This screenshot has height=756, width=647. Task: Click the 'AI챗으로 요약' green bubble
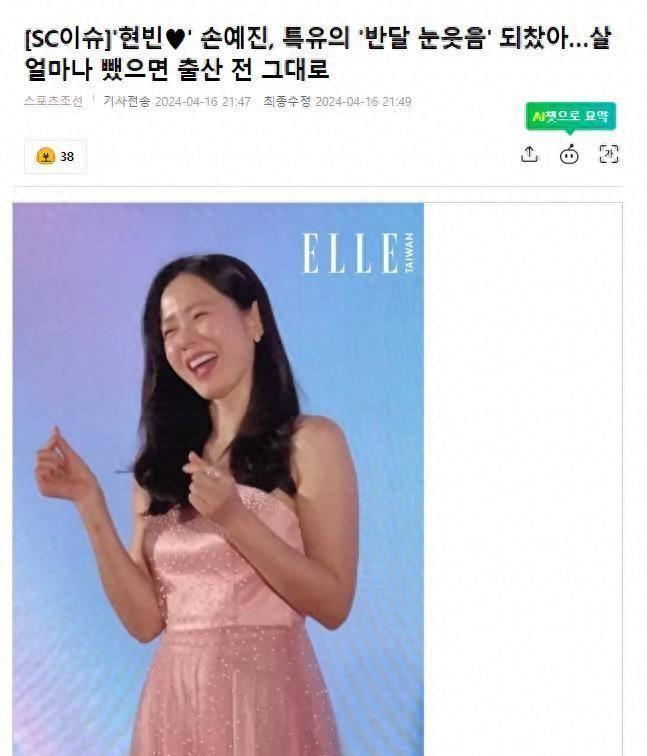click(x=571, y=116)
